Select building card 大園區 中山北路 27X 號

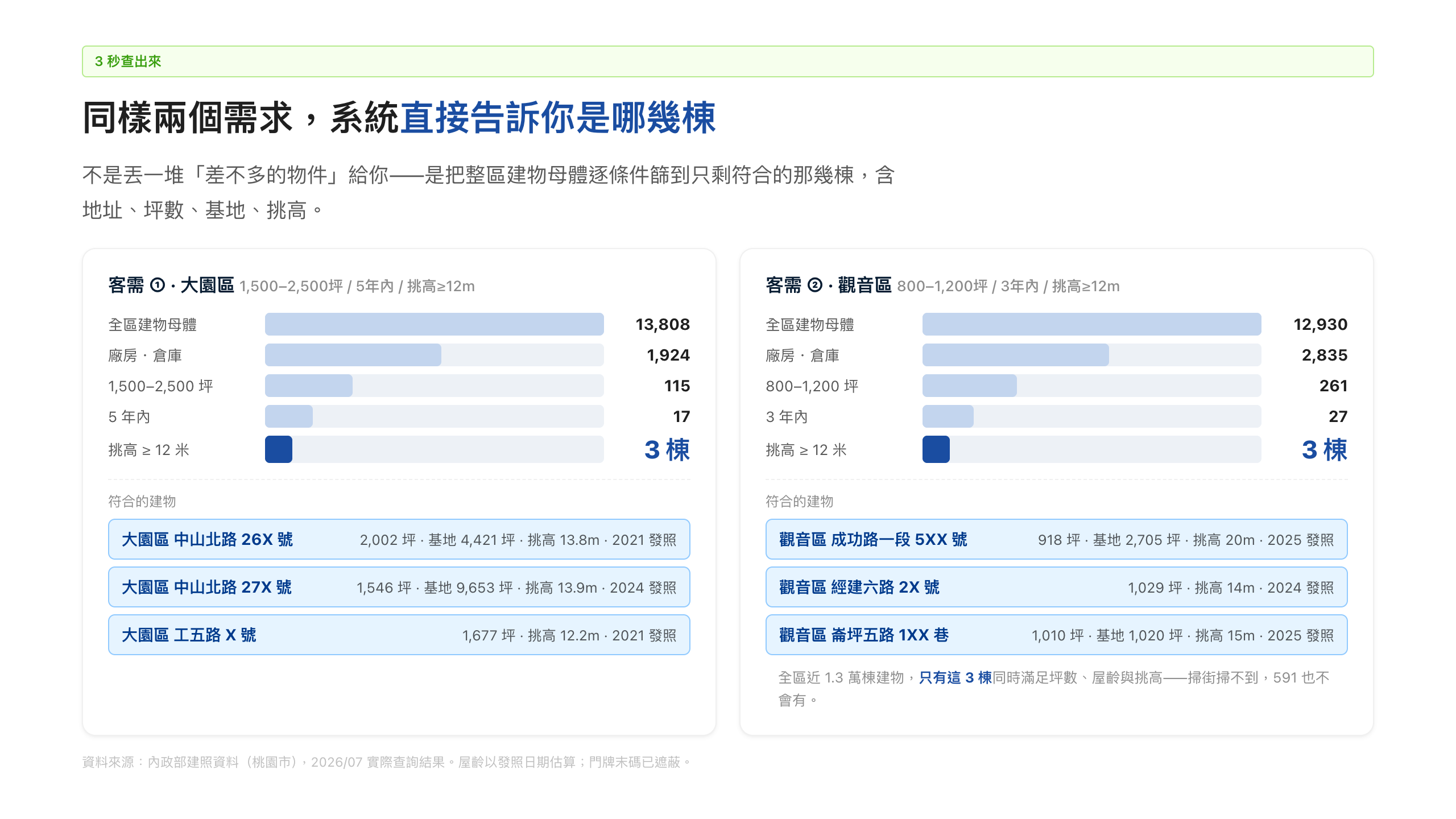tap(399, 587)
